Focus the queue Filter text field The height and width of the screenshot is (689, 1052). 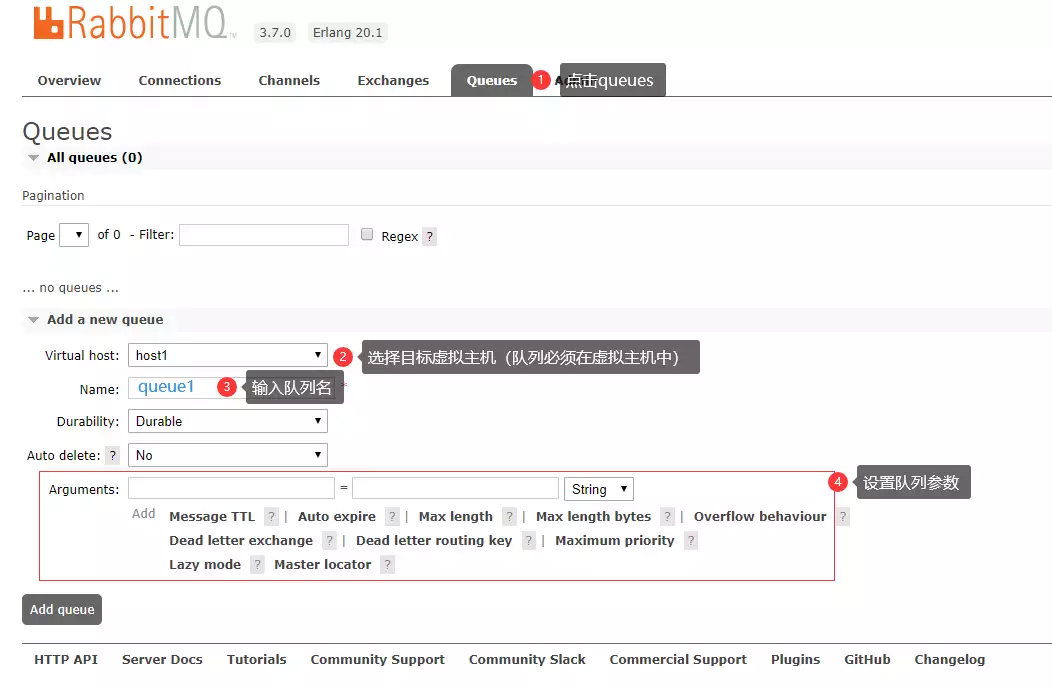(264, 235)
